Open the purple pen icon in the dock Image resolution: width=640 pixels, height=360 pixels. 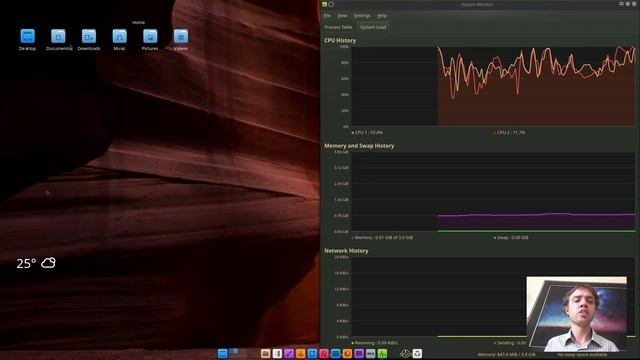click(289, 353)
